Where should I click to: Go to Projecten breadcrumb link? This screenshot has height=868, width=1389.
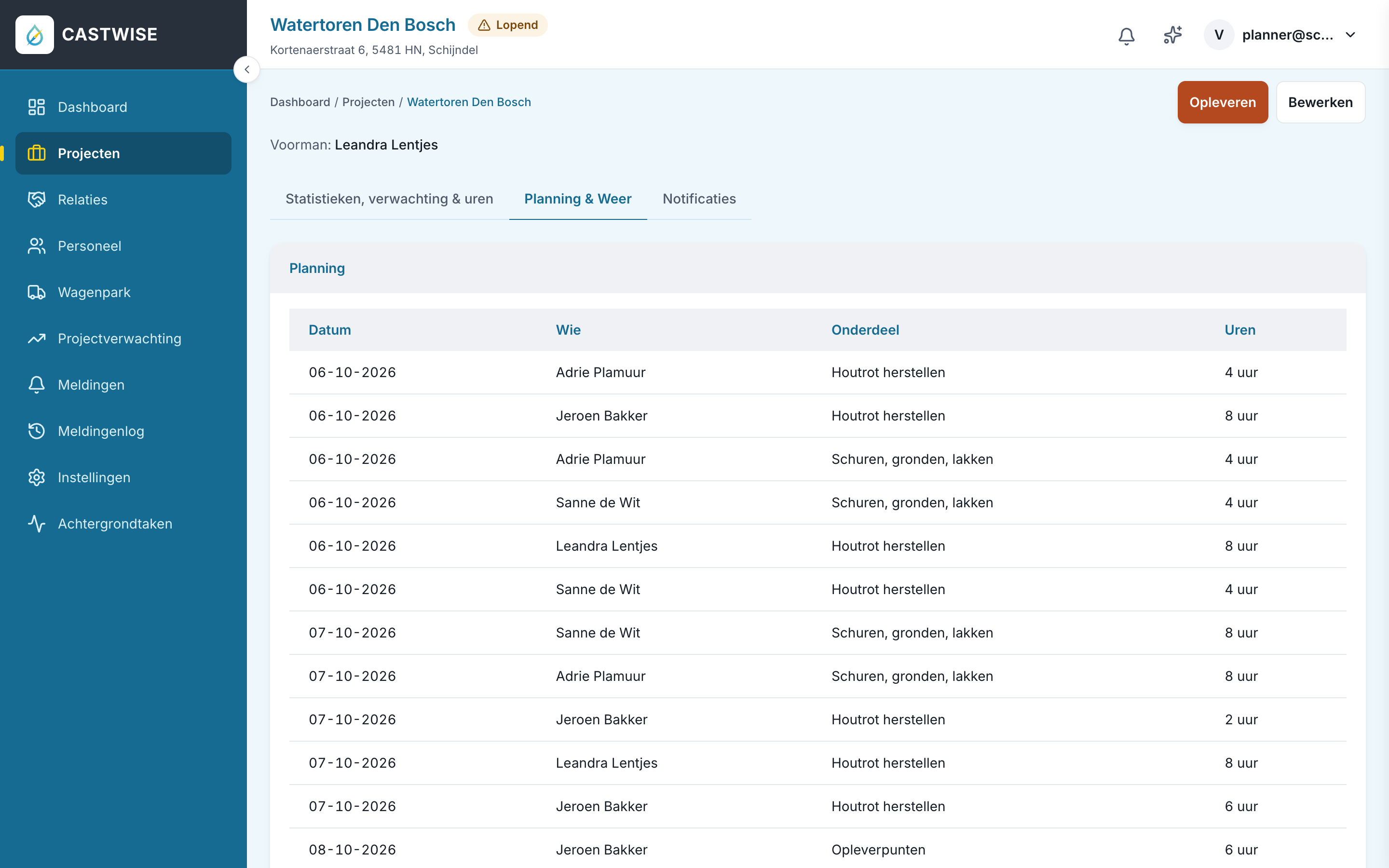tap(368, 102)
